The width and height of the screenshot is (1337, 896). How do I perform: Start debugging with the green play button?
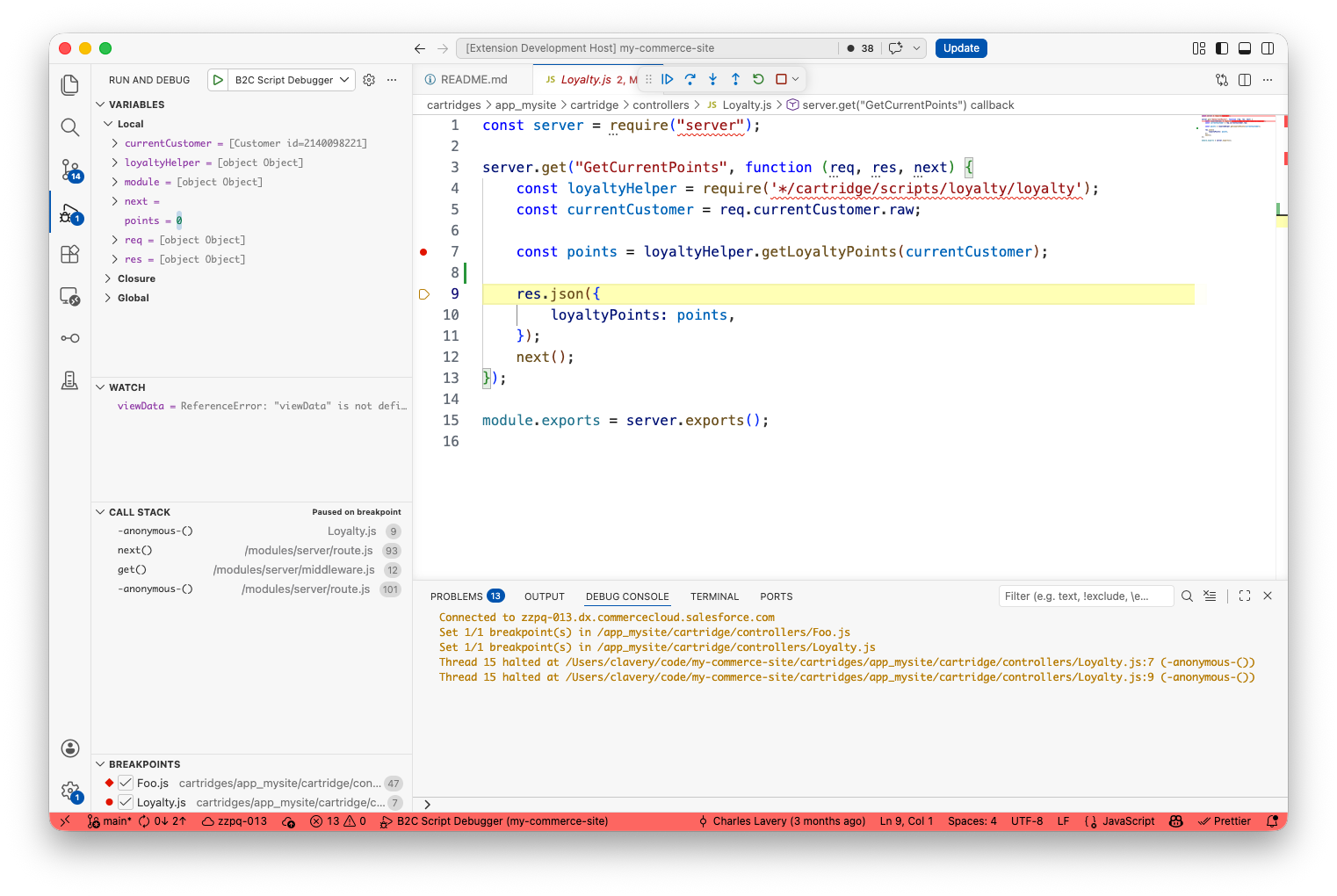pyautogui.click(x=218, y=80)
